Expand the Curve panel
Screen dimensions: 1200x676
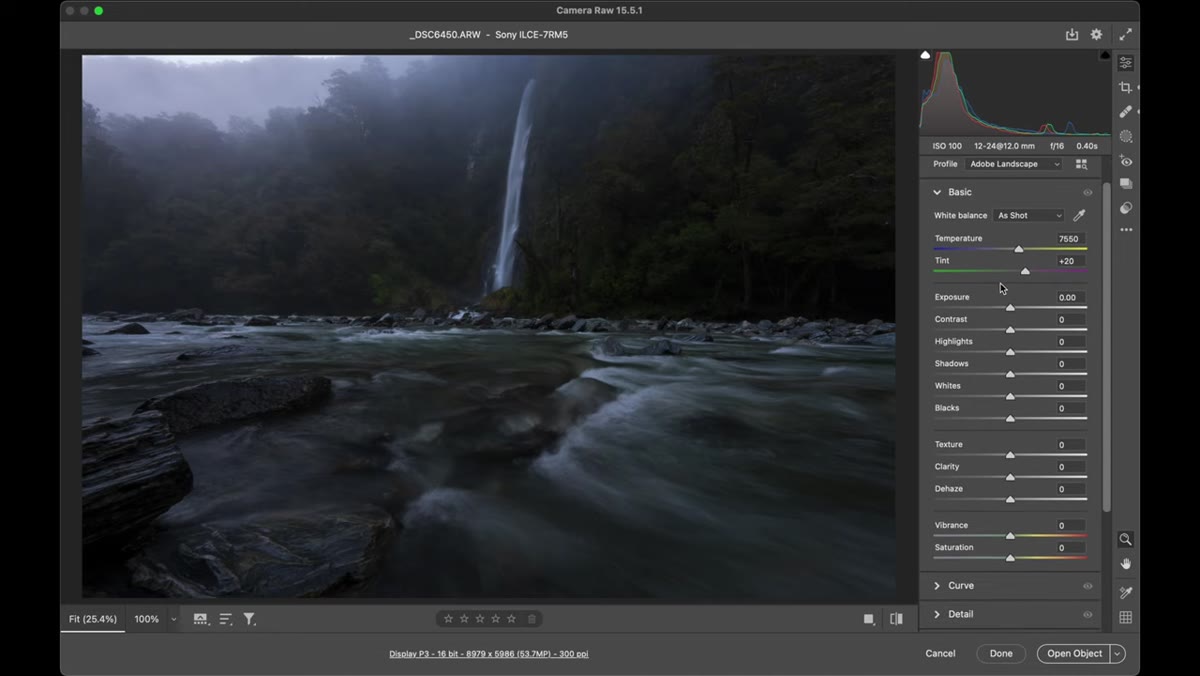coord(937,586)
